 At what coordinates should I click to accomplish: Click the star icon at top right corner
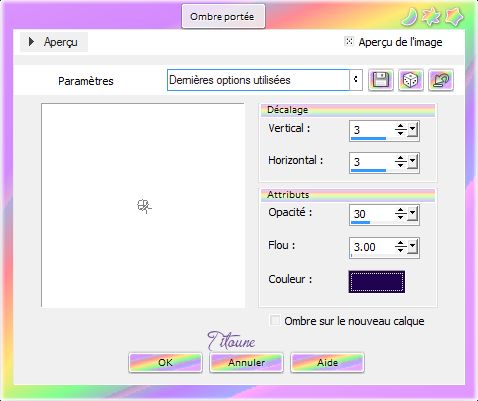click(x=455, y=17)
